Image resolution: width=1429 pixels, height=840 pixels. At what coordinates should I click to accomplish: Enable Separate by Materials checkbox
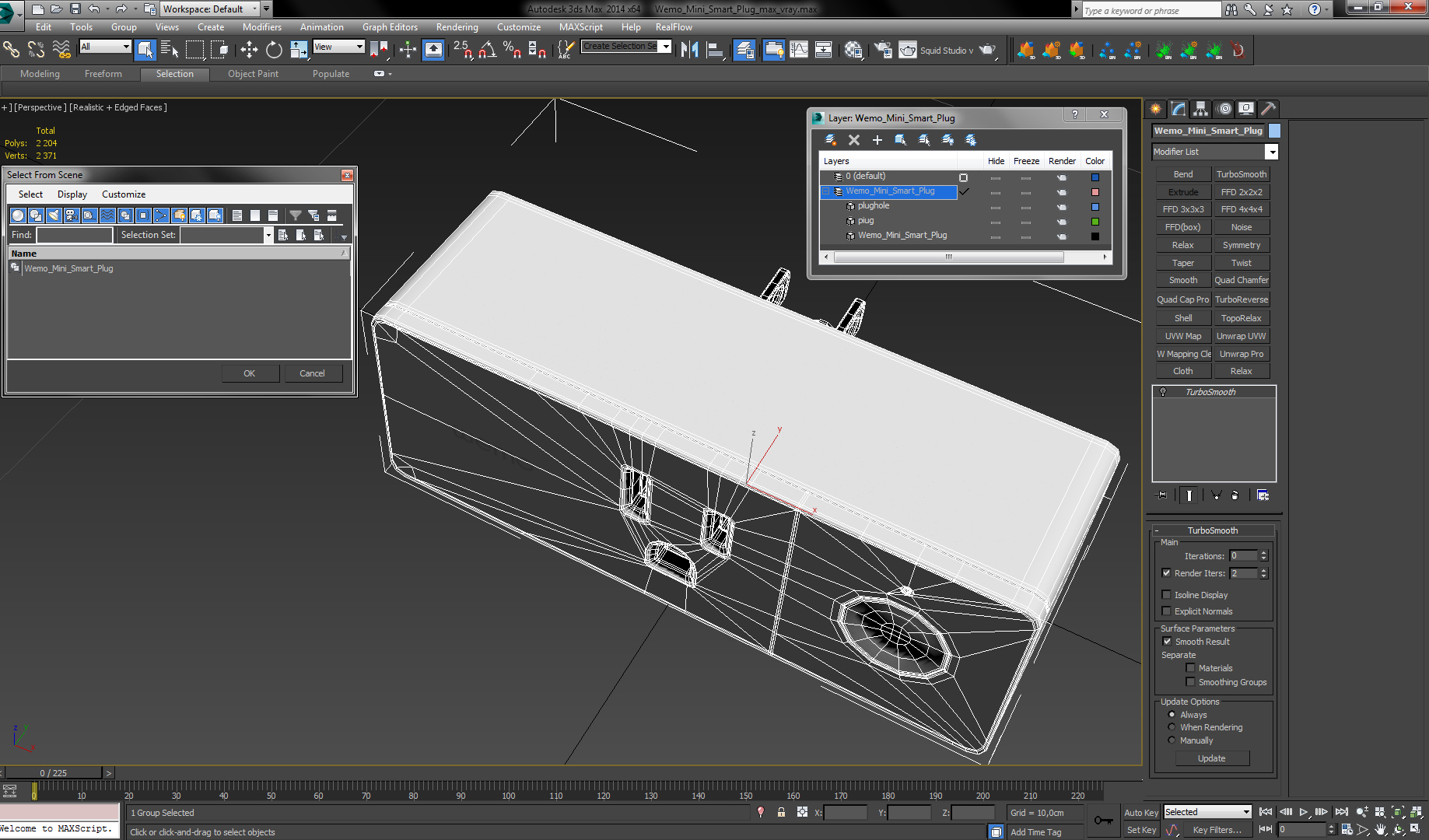[x=1190, y=668]
